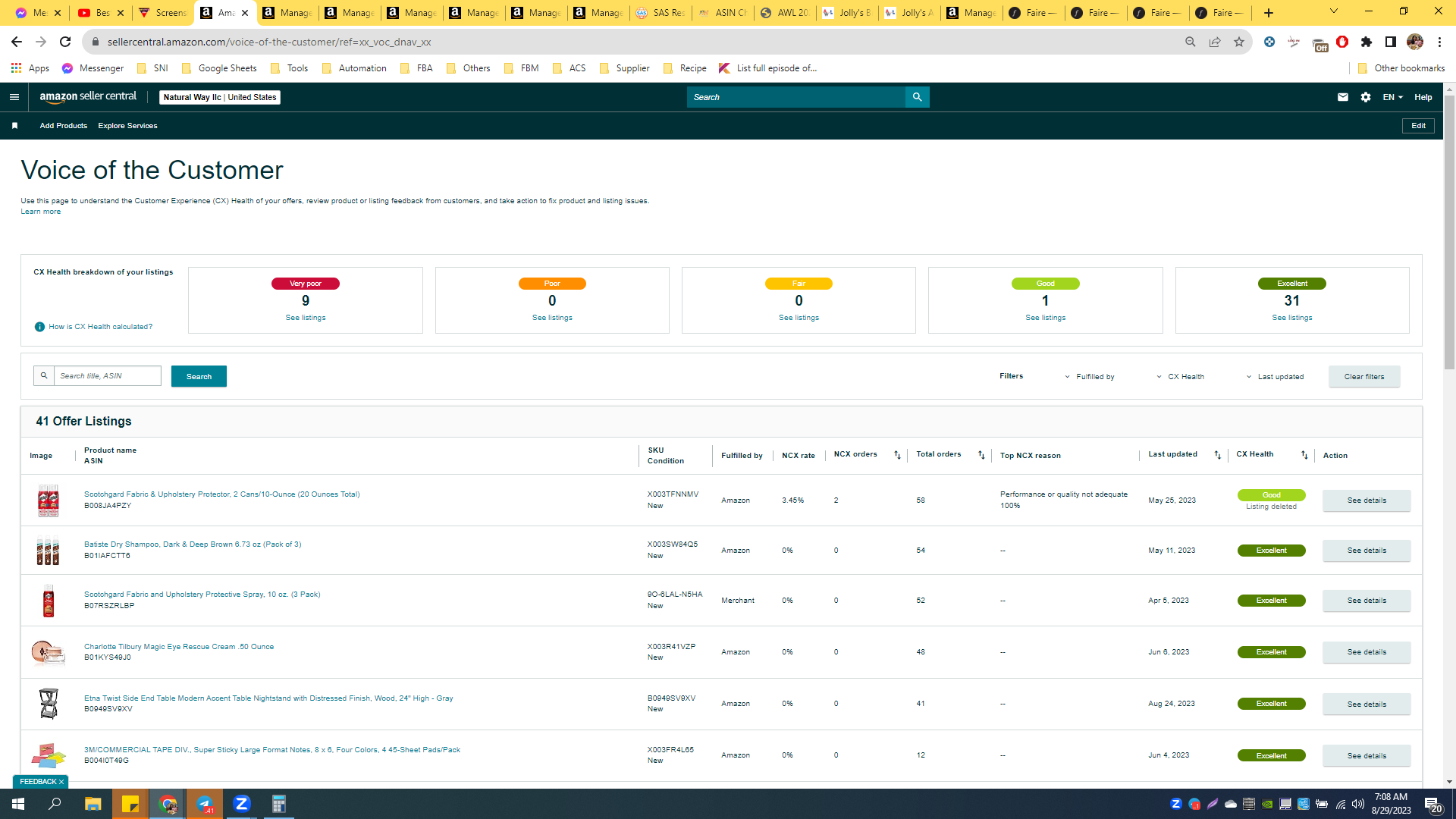1456x819 pixels.
Task: Sort by NCX orders column arrows
Action: 897,455
